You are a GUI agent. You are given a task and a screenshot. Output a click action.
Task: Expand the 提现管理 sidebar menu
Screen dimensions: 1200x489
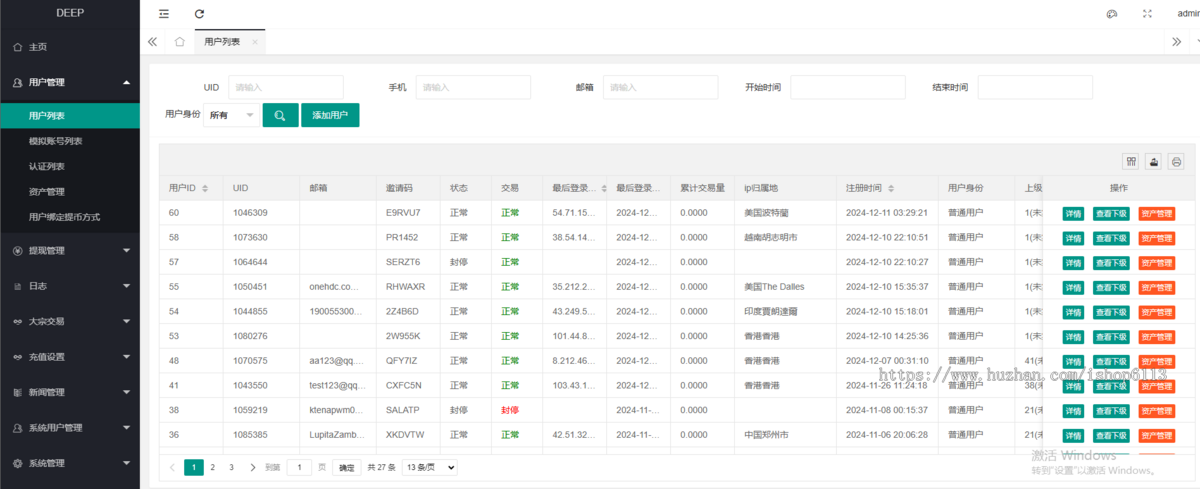(70, 250)
